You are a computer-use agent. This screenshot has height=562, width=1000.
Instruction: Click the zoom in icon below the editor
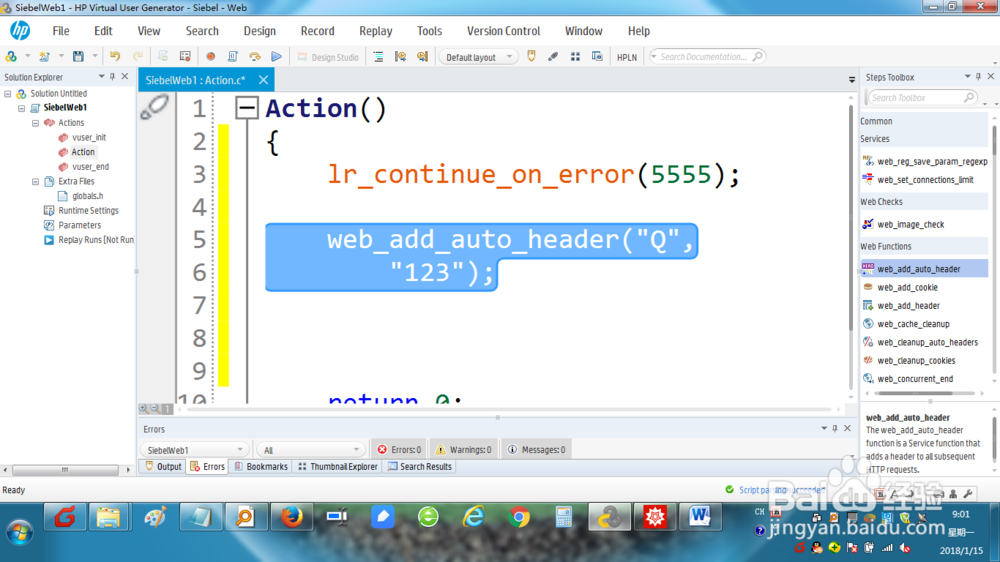(143, 408)
